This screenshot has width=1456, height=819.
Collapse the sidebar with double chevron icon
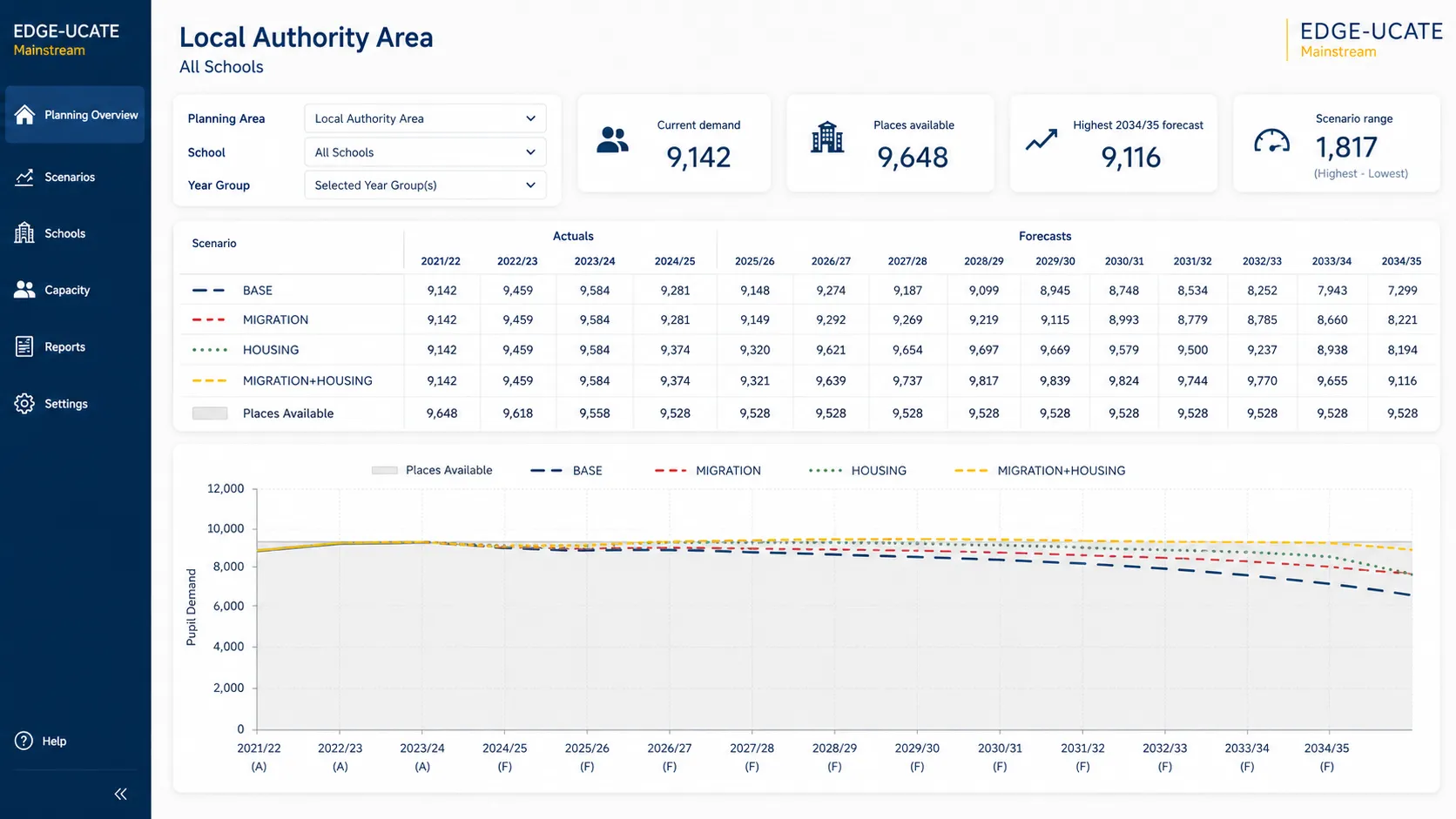[120, 794]
